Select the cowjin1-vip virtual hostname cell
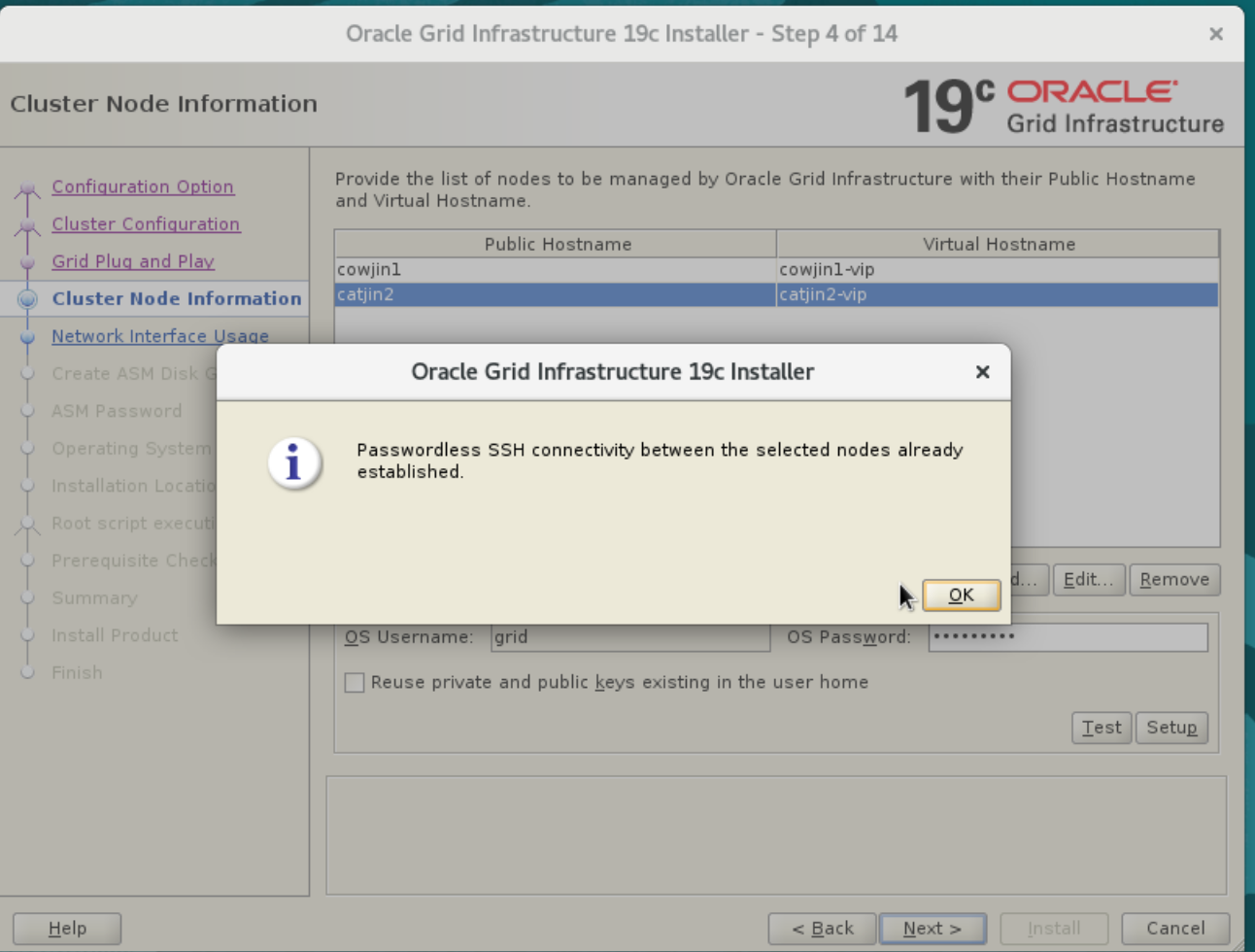 (x=997, y=270)
